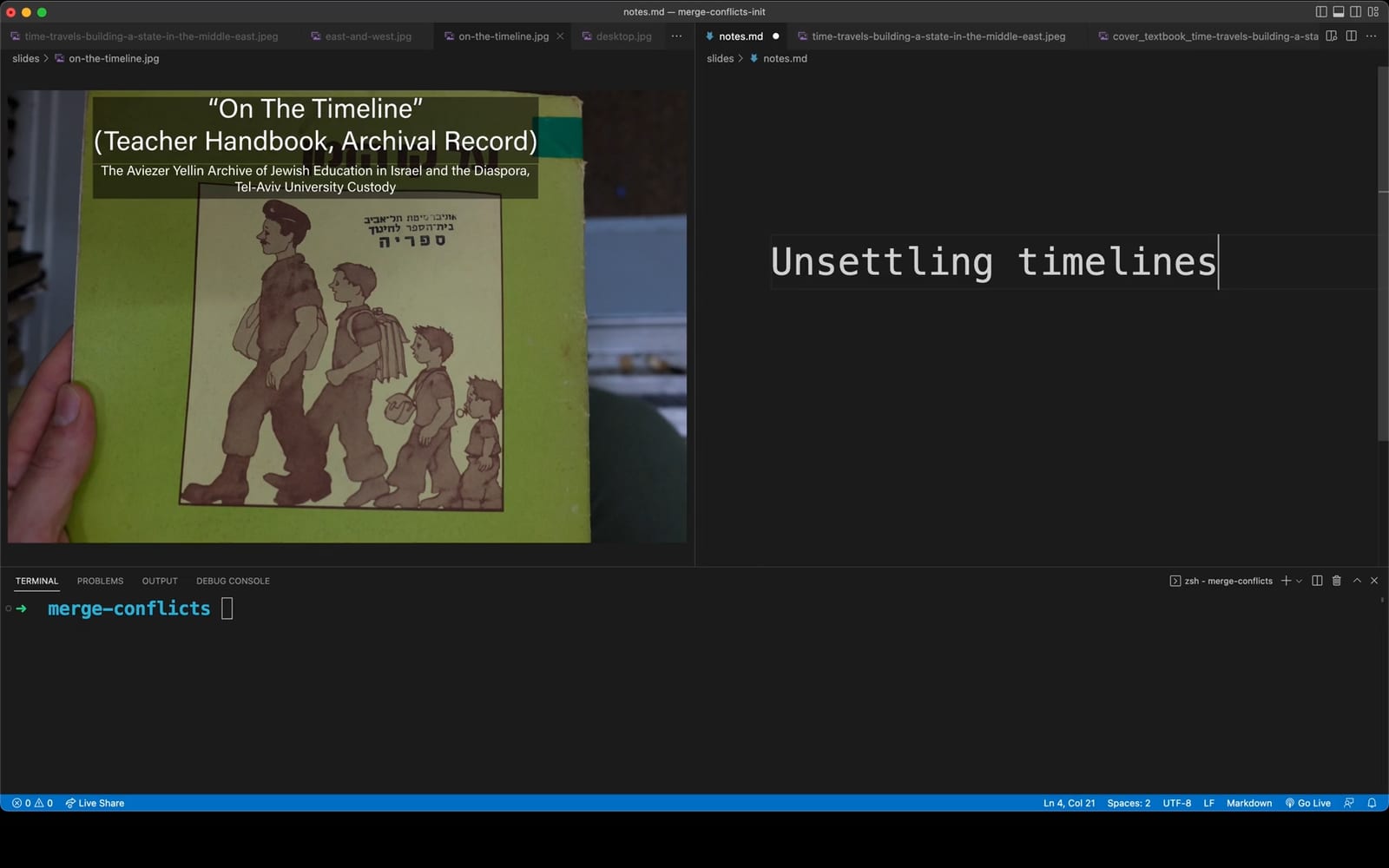Screen dimensions: 1389x868
Task: Show errors and warnings in status bar
Action: point(32,803)
